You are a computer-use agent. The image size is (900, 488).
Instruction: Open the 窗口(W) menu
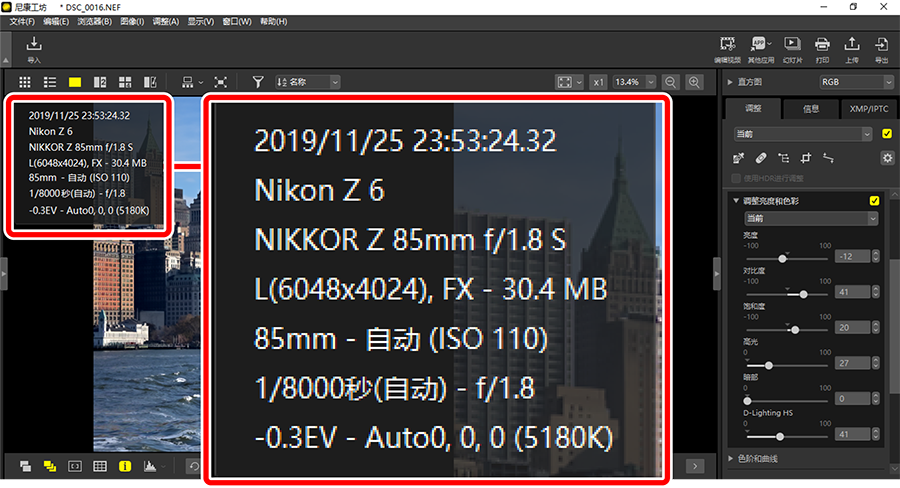237,21
